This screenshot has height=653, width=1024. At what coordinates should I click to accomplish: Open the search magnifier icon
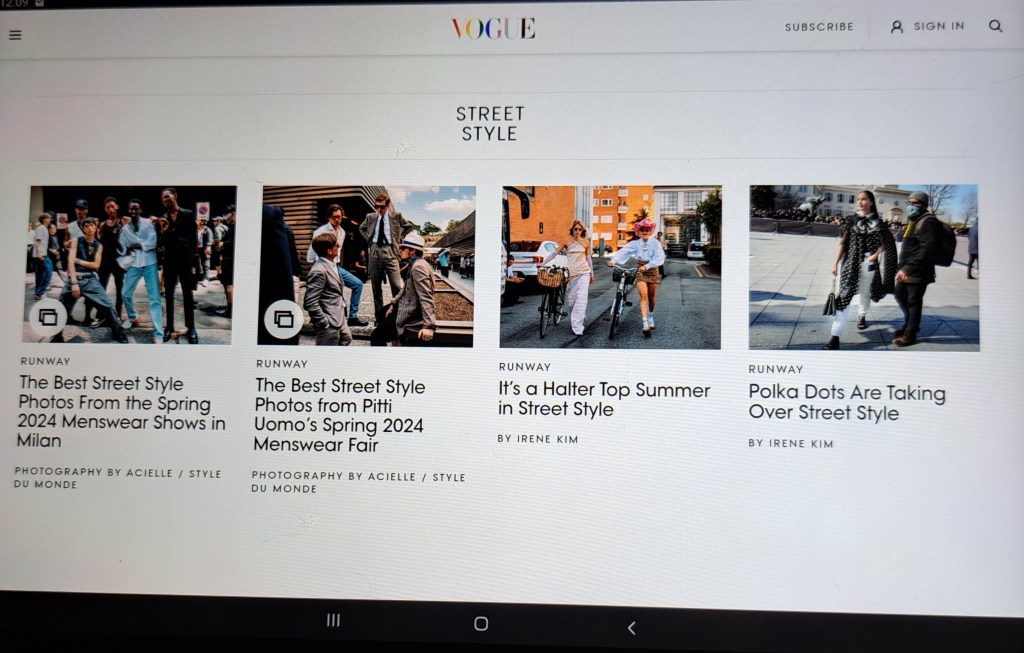pos(995,26)
